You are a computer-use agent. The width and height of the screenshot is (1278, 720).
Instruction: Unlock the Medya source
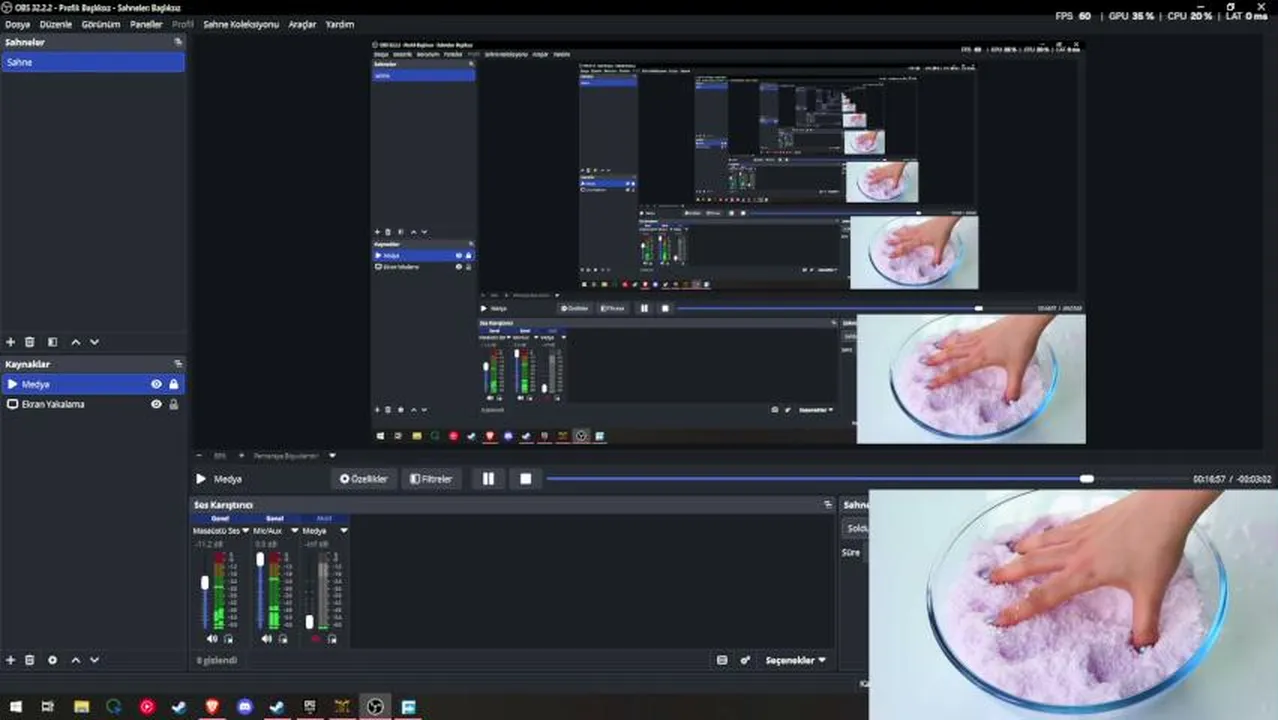174,384
